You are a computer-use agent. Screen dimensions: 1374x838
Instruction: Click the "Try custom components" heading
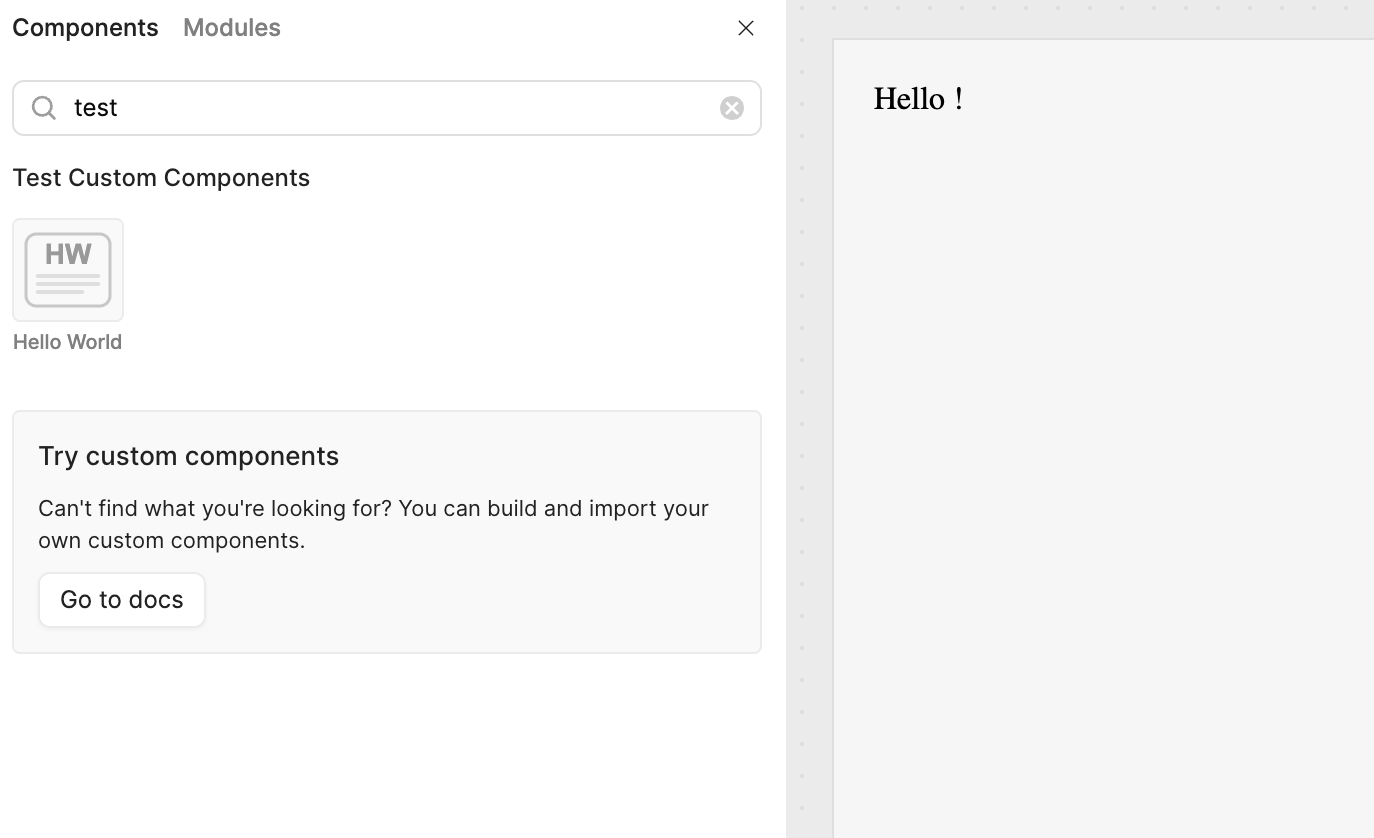click(188, 456)
